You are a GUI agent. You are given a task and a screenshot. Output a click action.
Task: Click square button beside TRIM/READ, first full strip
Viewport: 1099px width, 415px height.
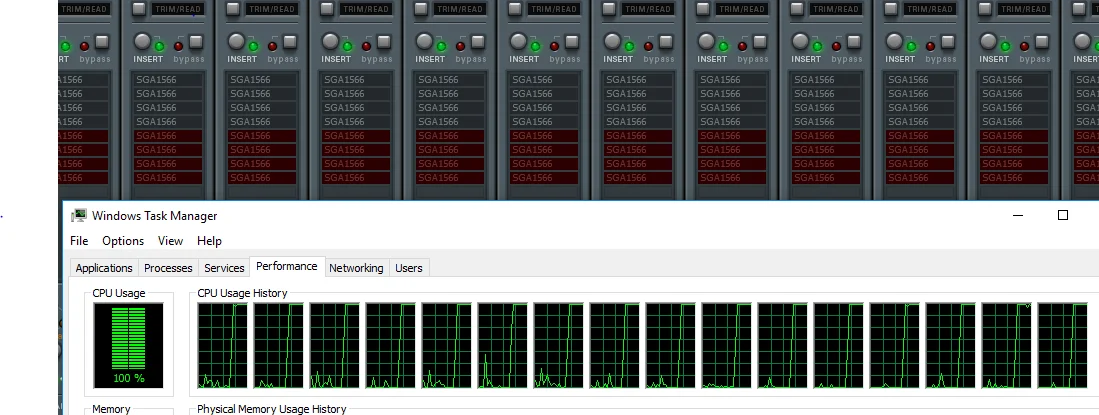tap(139, 8)
